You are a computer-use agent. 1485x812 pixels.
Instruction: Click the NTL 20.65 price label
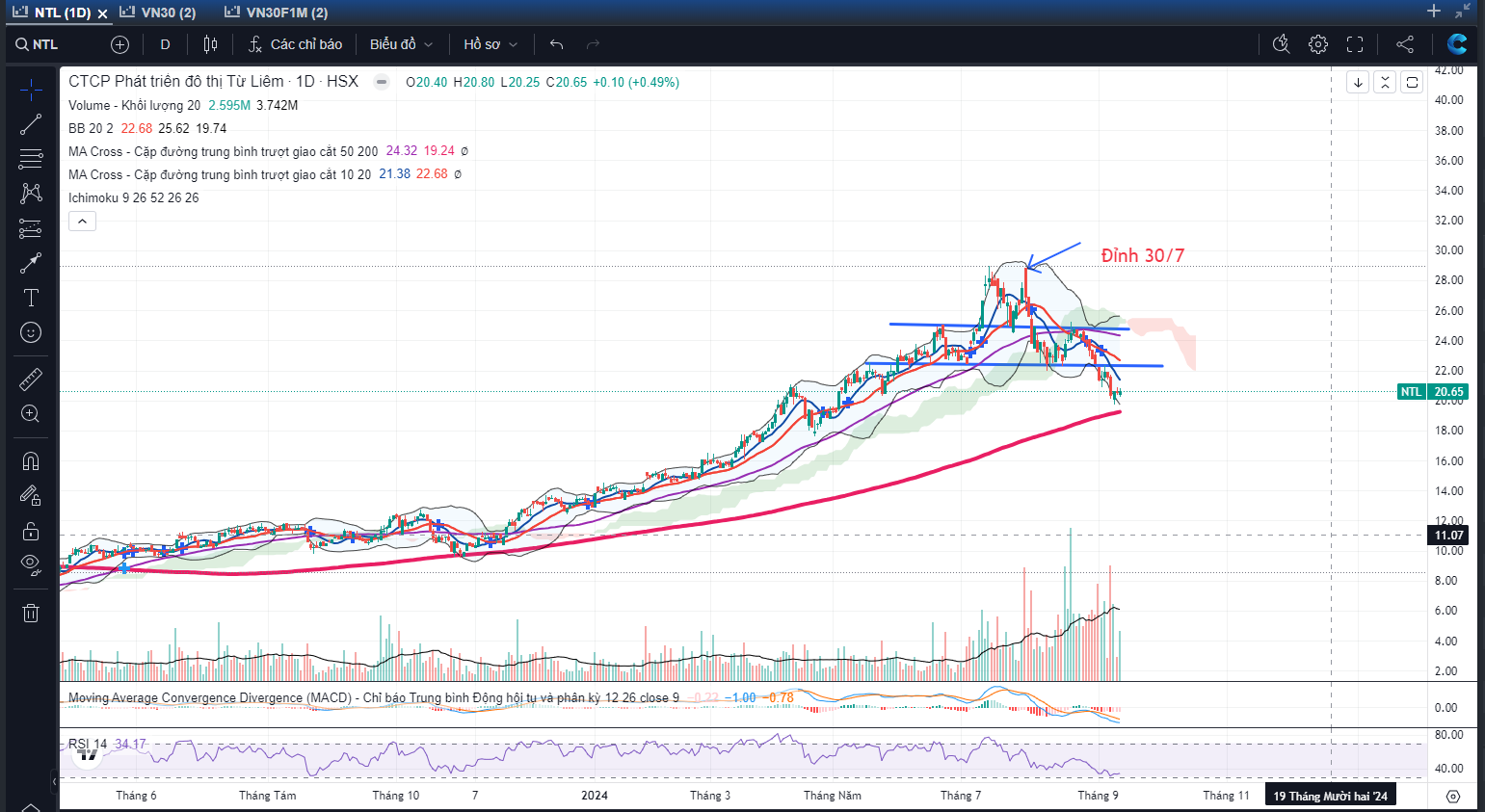[x=1432, y=392]
